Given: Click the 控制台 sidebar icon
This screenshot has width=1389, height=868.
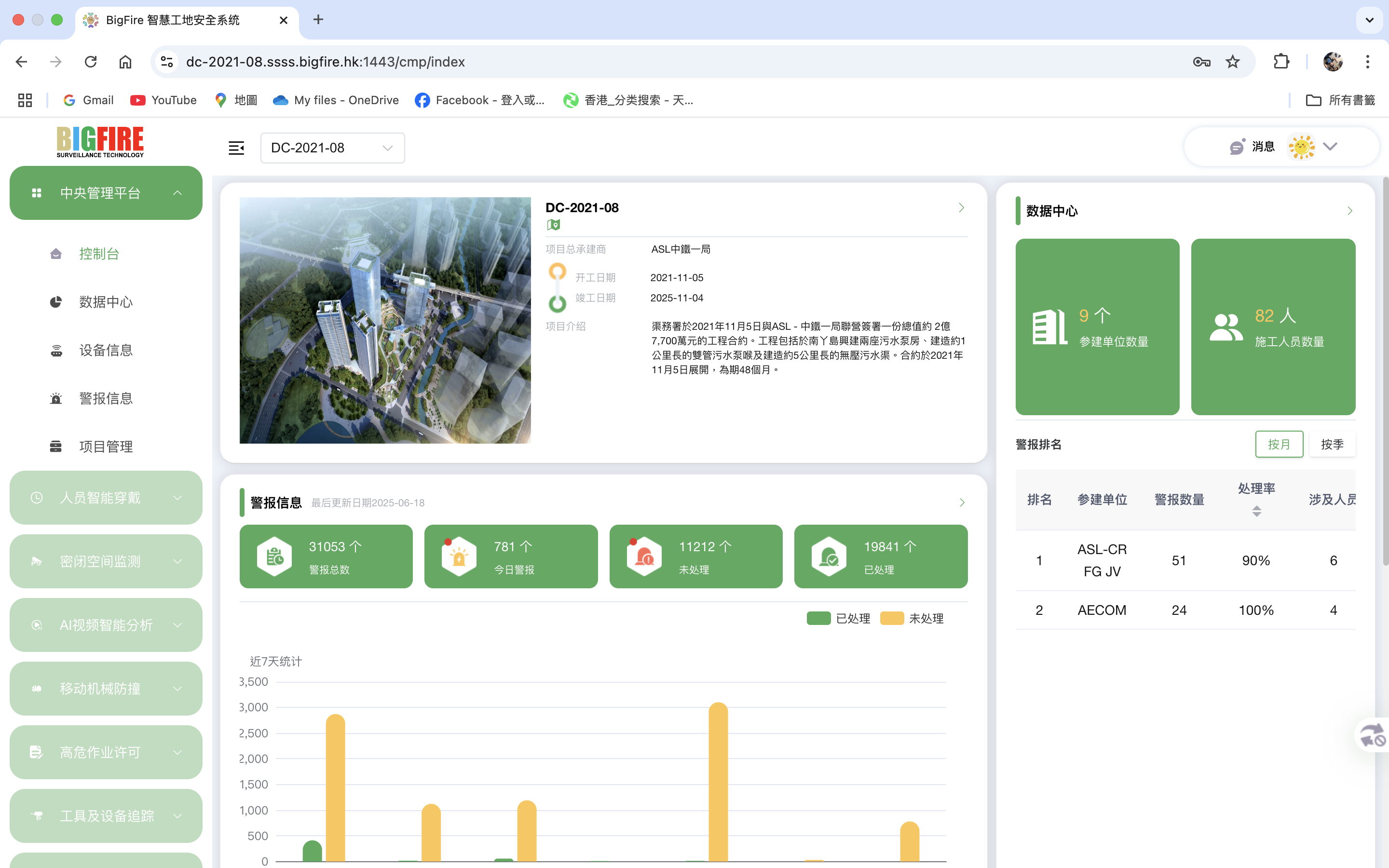Looking at the screenshot, I should click(55, 254).
